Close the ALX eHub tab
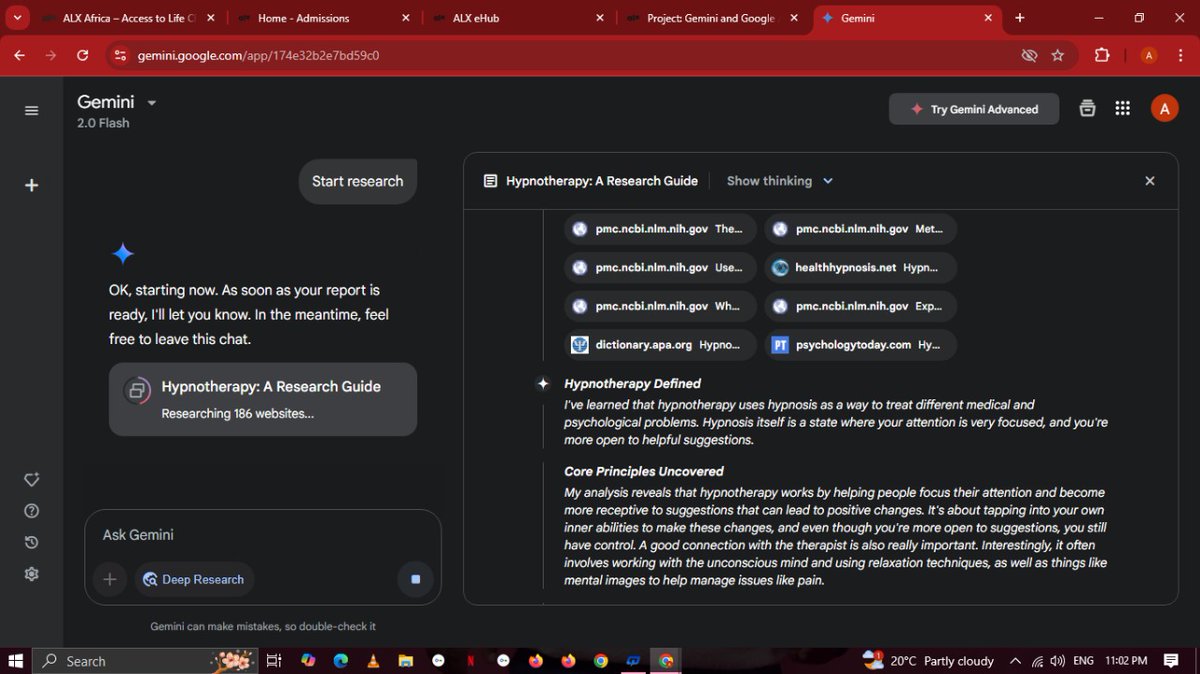This screenshot has height=674, width=1200. coord(600,18)
